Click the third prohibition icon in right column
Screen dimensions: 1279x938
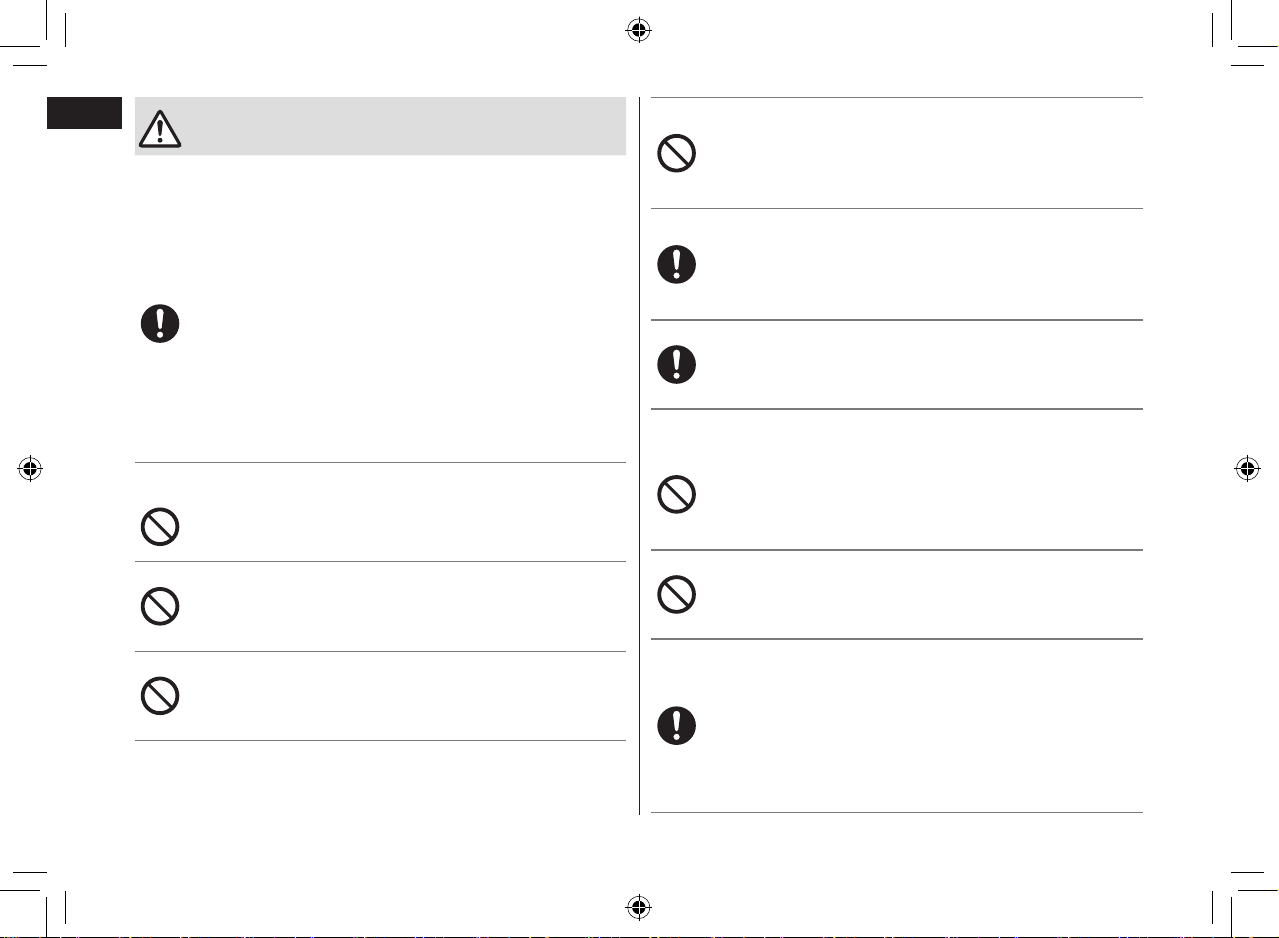677,595
